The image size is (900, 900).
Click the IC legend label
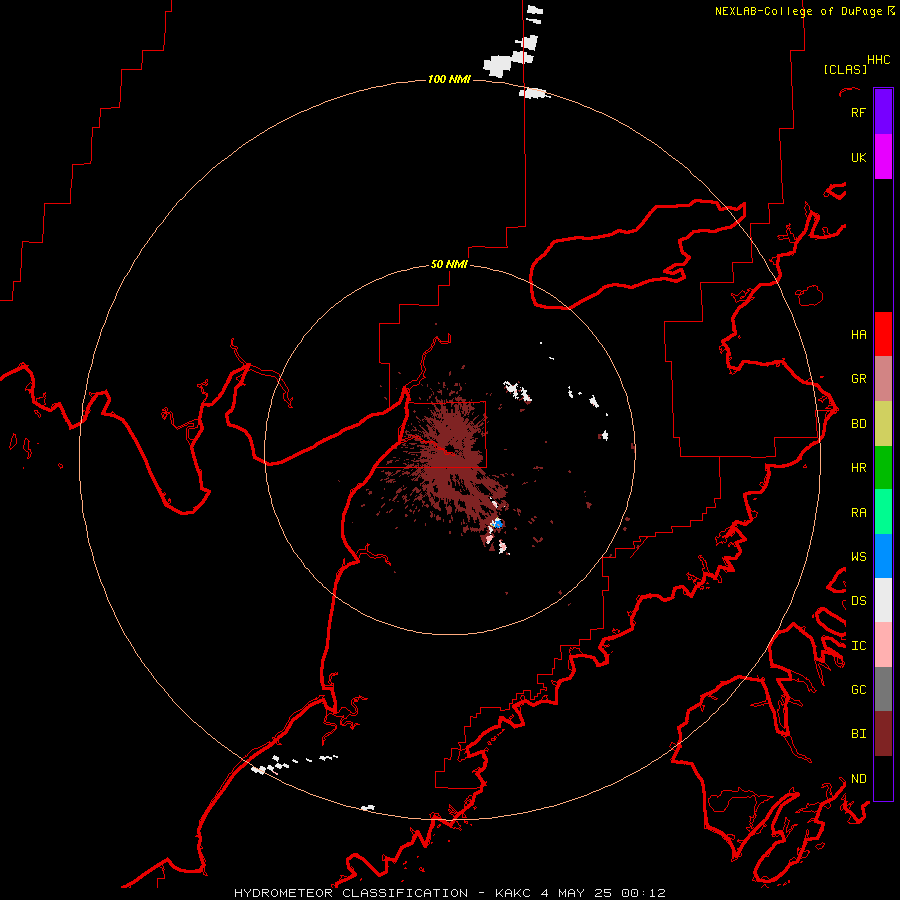(x=858, y=645)
